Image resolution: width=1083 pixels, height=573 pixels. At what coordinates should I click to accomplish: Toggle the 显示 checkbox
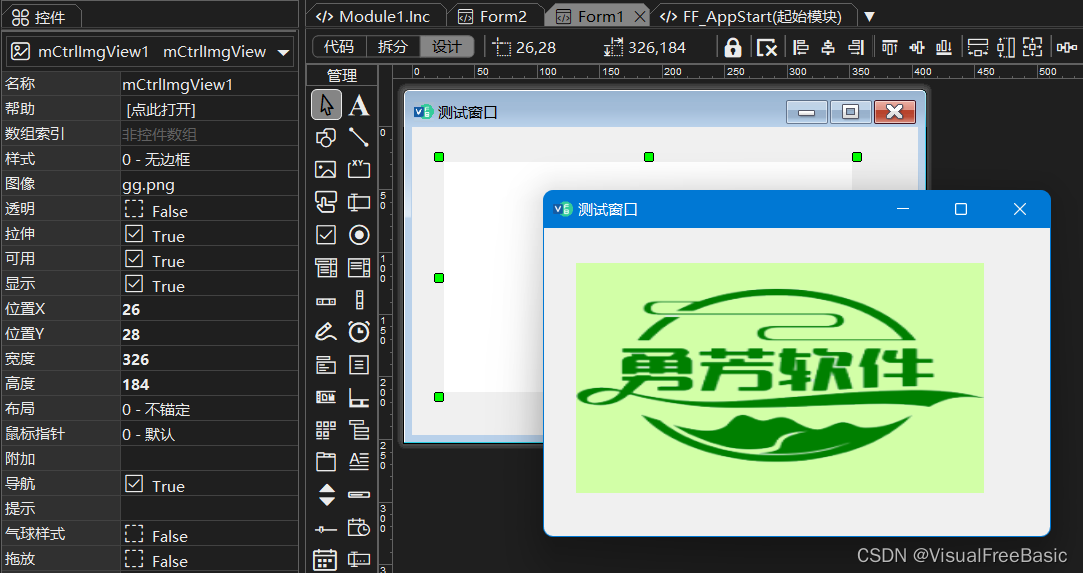click(134, 283)
